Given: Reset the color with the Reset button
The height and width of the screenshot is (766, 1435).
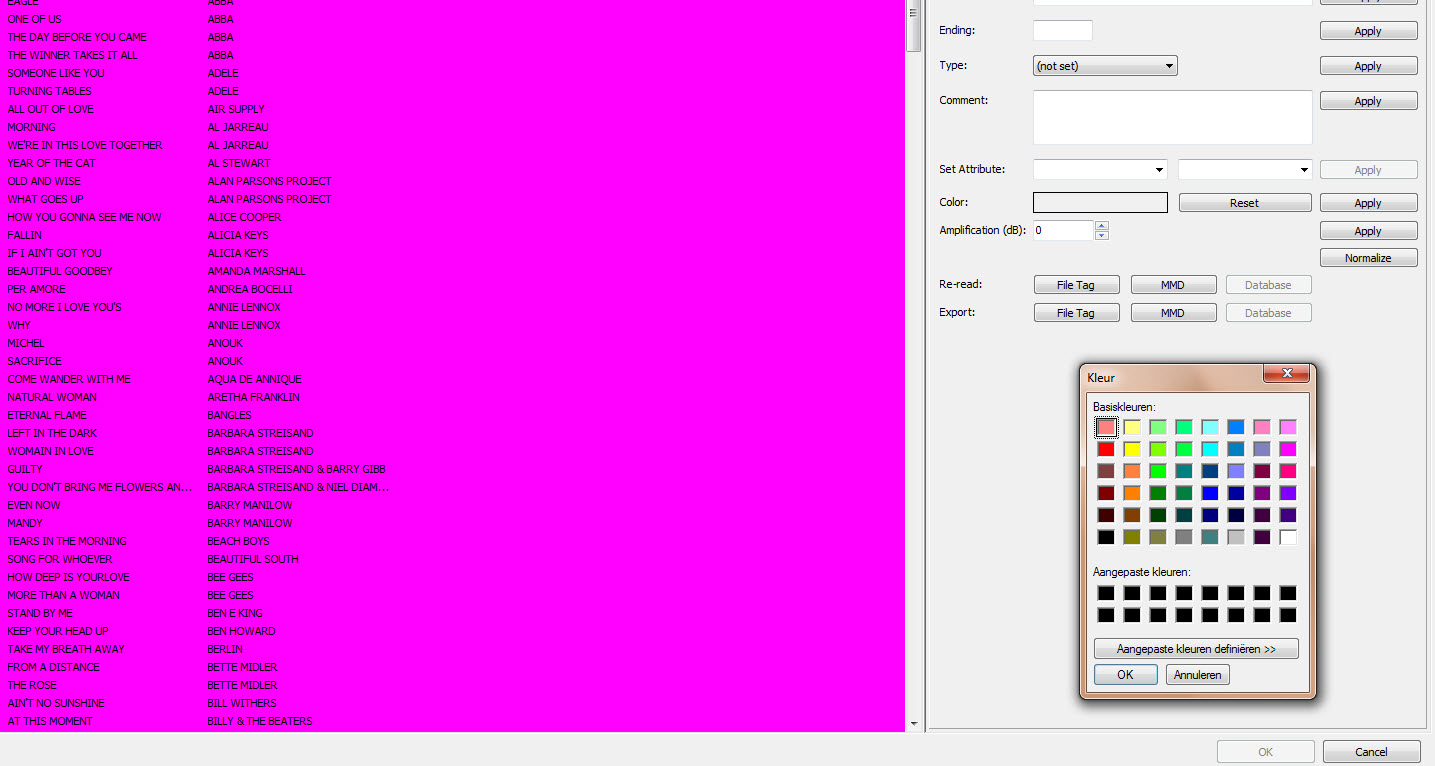Looking at the screenshot, I should pyautogui.click(x=1244, y=203).
